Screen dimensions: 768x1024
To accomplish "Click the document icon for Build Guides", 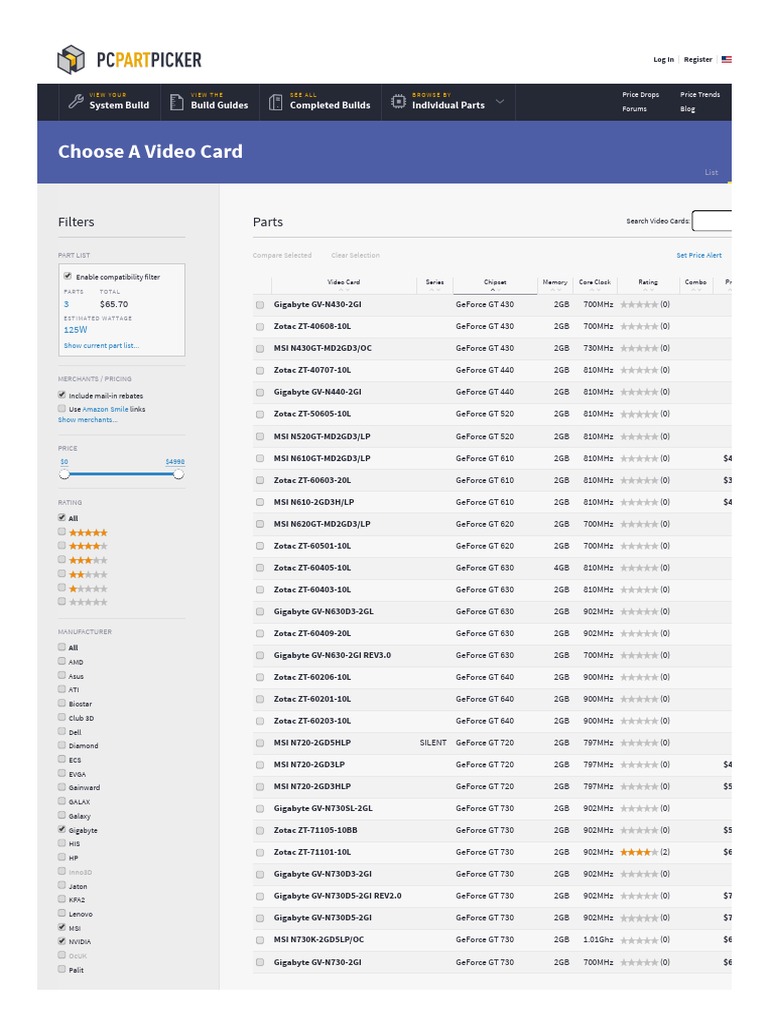I will [176, 102].
